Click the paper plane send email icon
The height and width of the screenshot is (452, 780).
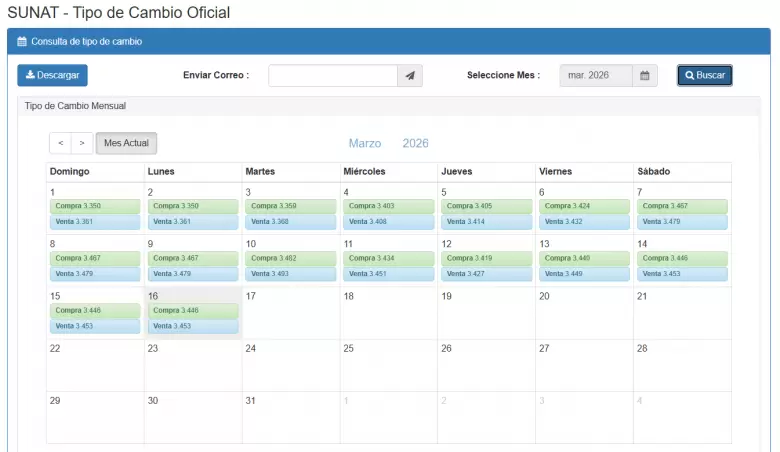[410, 76]
